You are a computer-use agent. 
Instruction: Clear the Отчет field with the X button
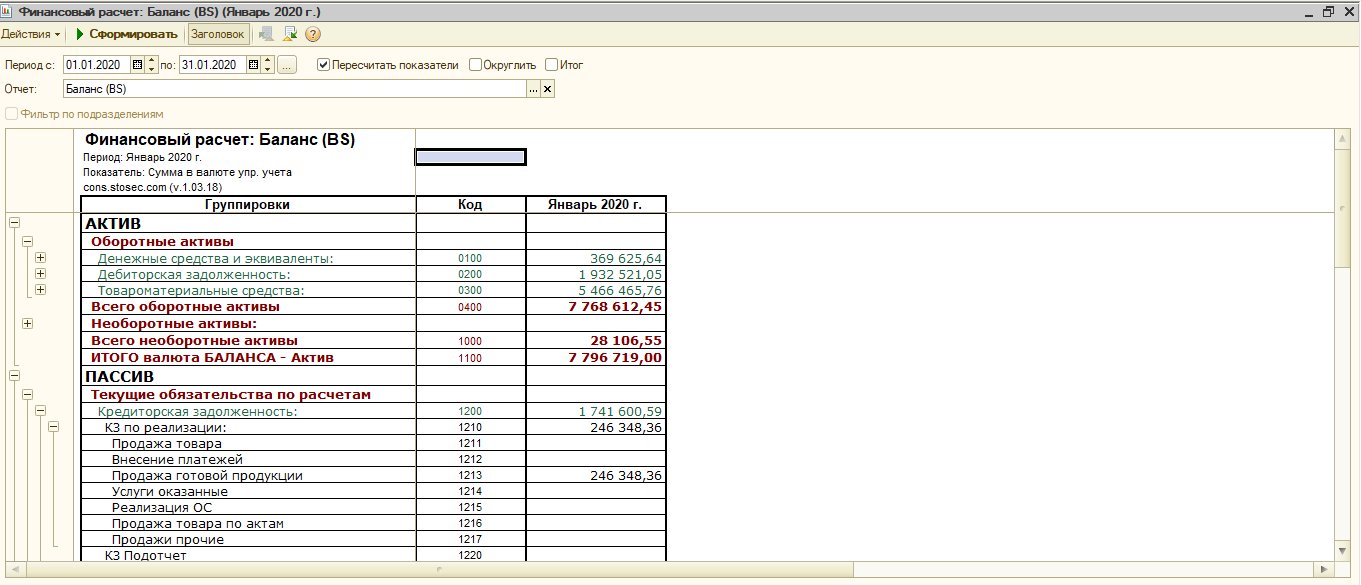pyautogui.click(x=547, y=89)
